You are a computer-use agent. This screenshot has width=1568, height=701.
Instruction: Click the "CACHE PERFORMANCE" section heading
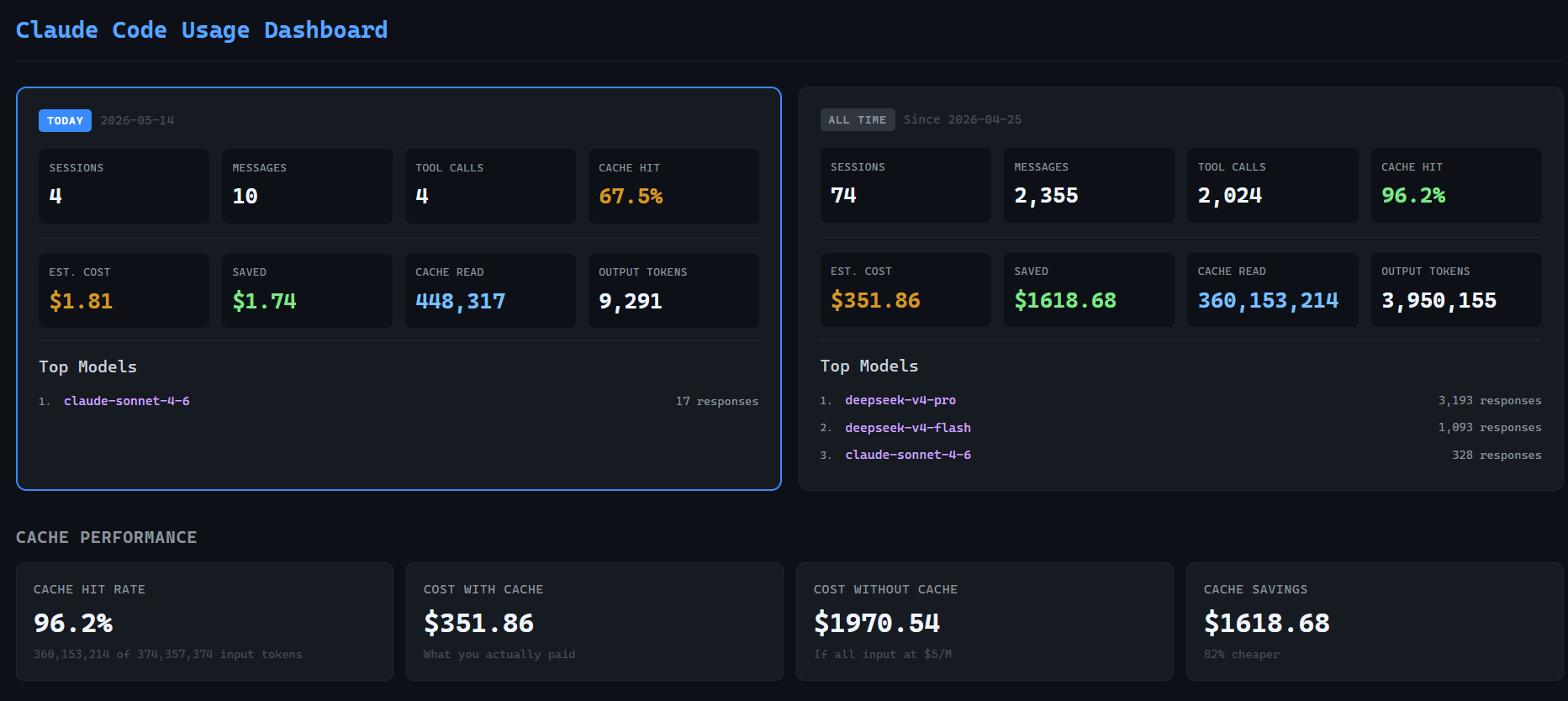pyautogui.click(x=107, y=537)
